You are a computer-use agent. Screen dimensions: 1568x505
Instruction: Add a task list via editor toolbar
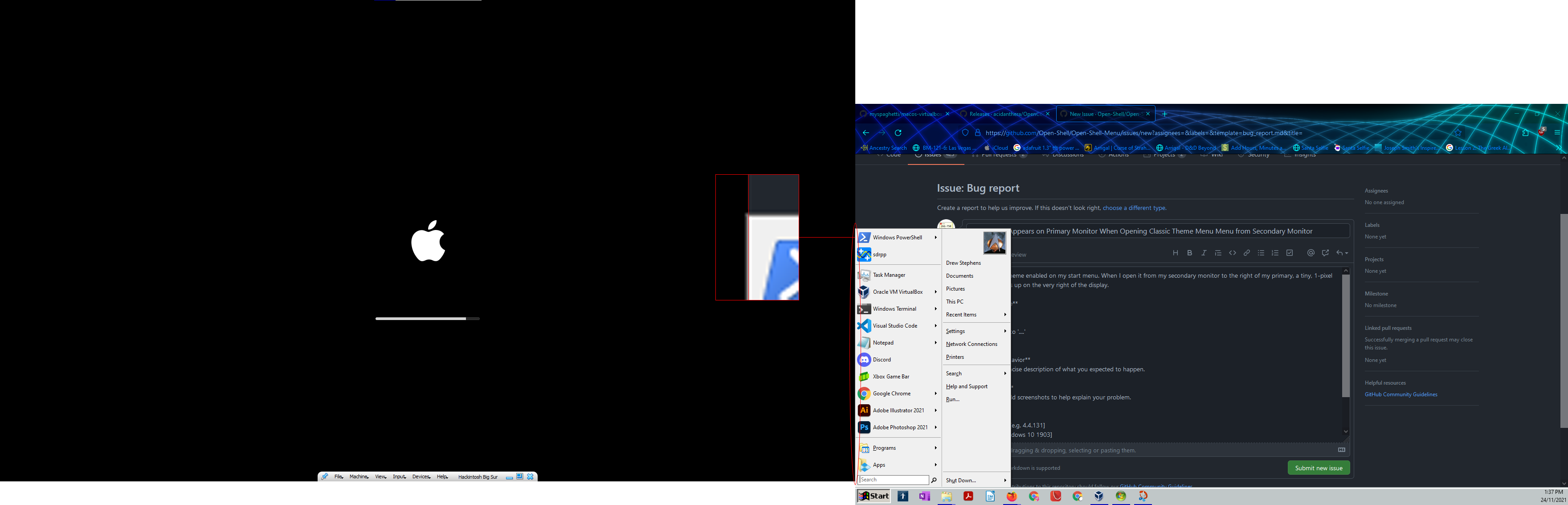[1289, 253]
